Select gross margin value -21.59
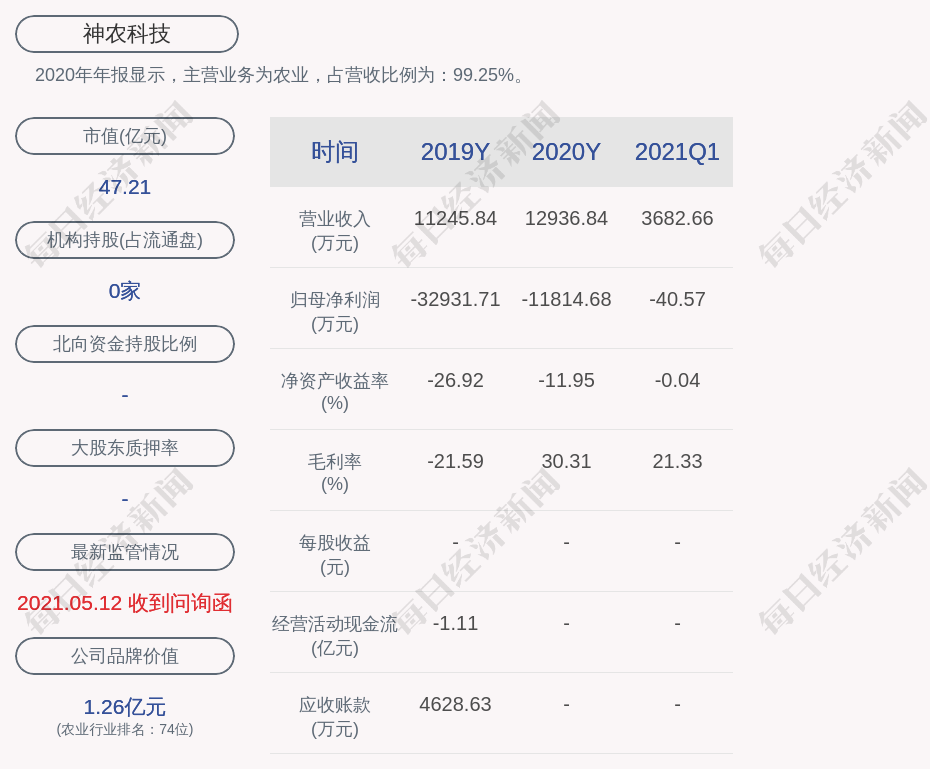The width and height of the screenshot is (930, 769). click(455, 461)
